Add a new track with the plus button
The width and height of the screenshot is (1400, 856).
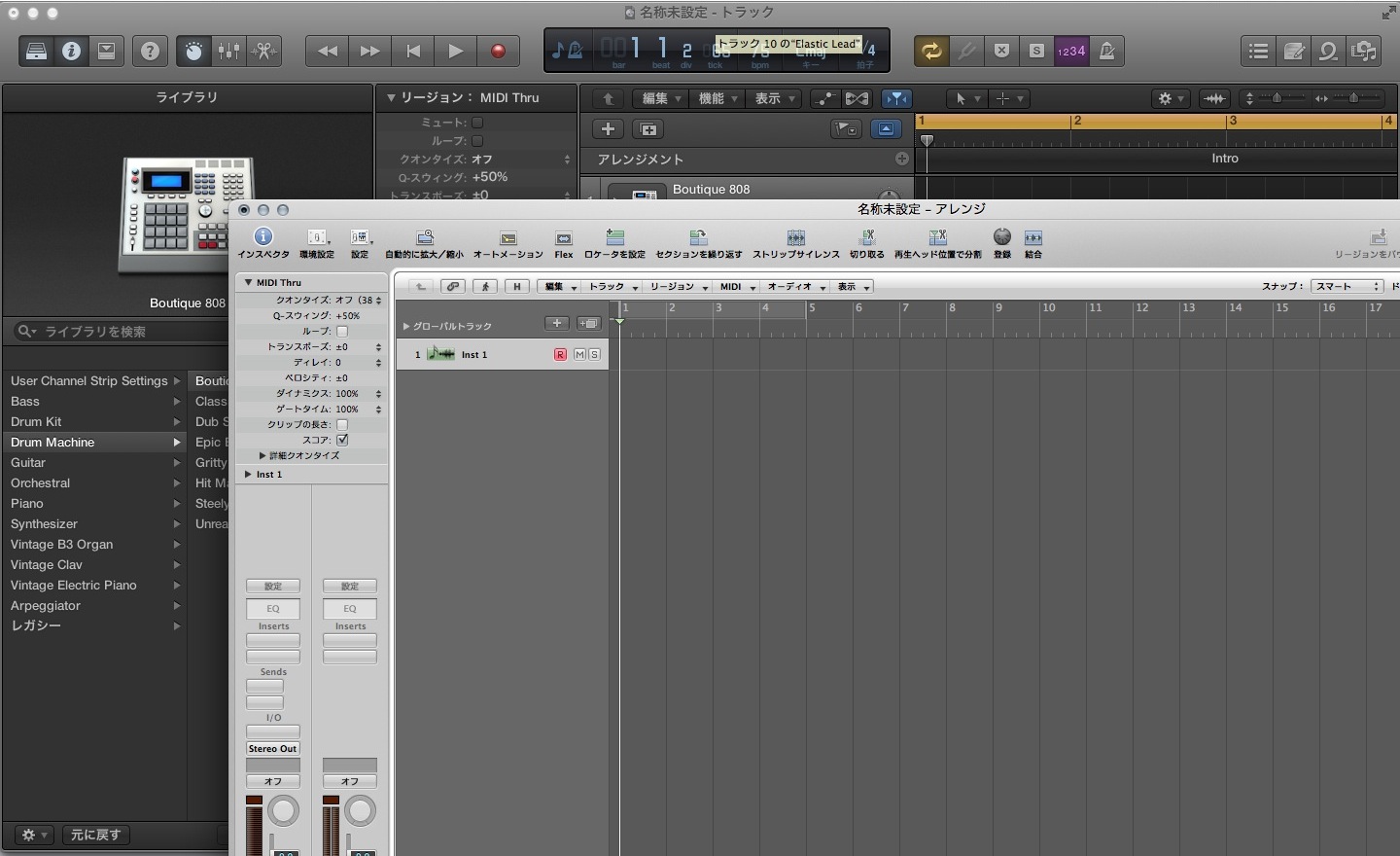click(x=608, y=129)
